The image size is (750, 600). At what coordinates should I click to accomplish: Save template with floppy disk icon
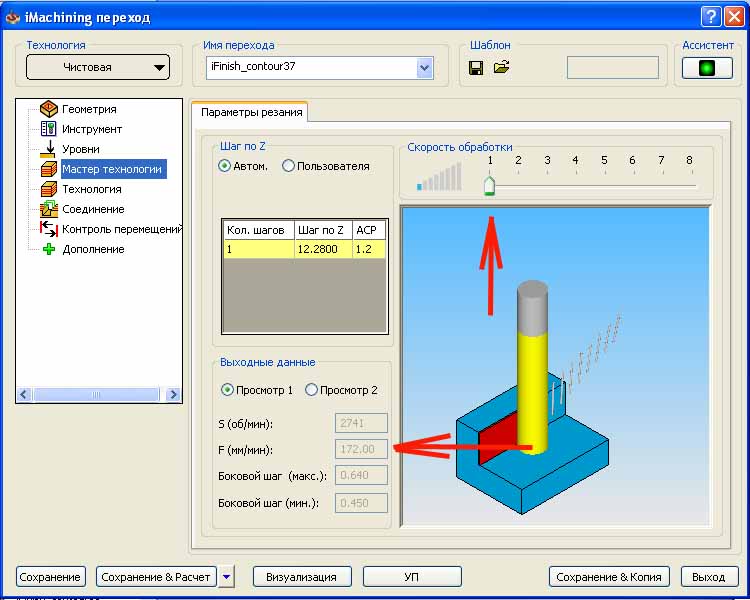(x=475, y=67)
